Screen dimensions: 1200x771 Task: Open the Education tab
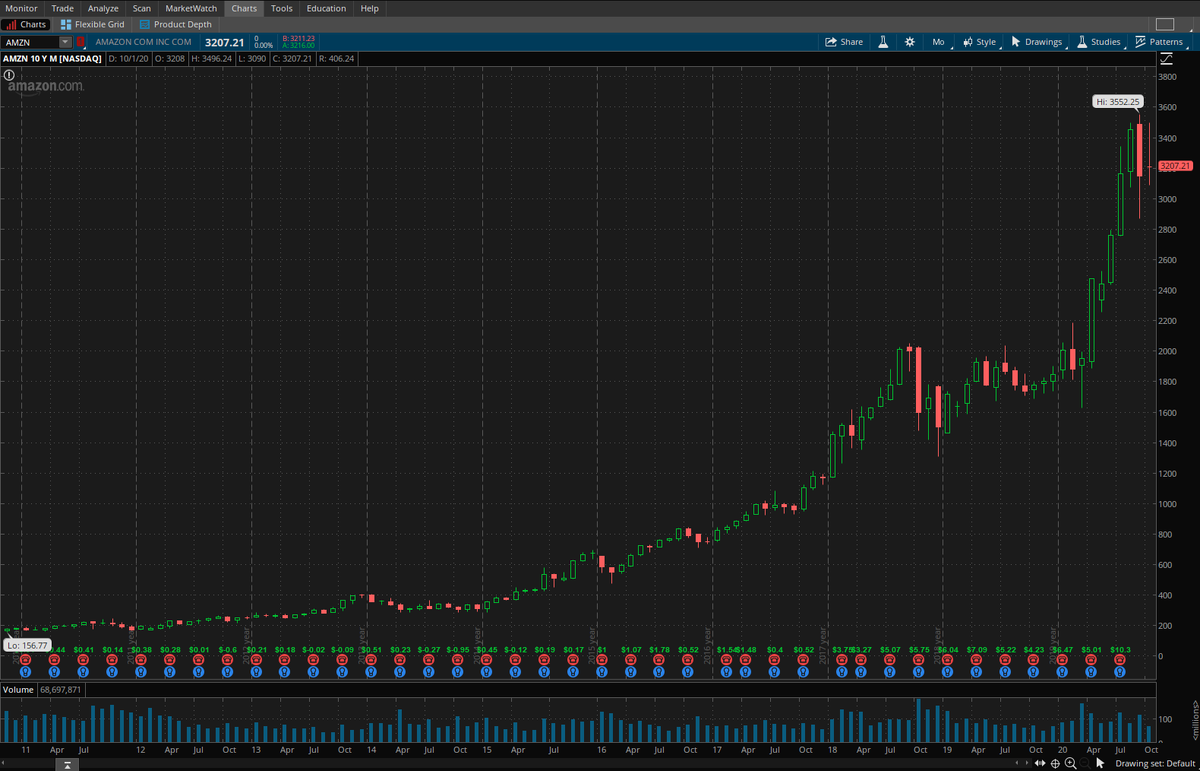[326, 8]
